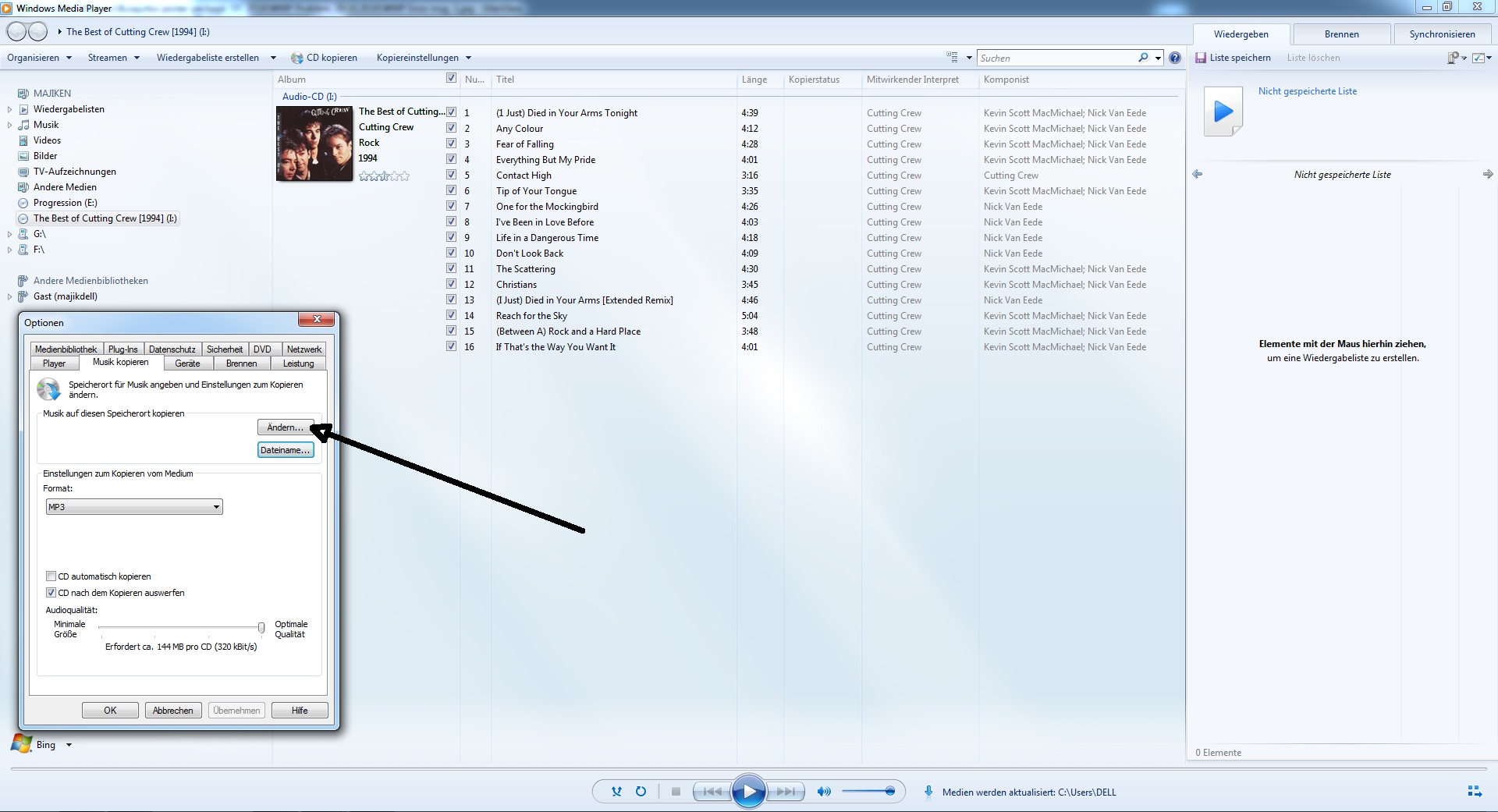1498x812 pixels.
Task: Uncheck track 2 Any Colour
Action: (451, 128)
